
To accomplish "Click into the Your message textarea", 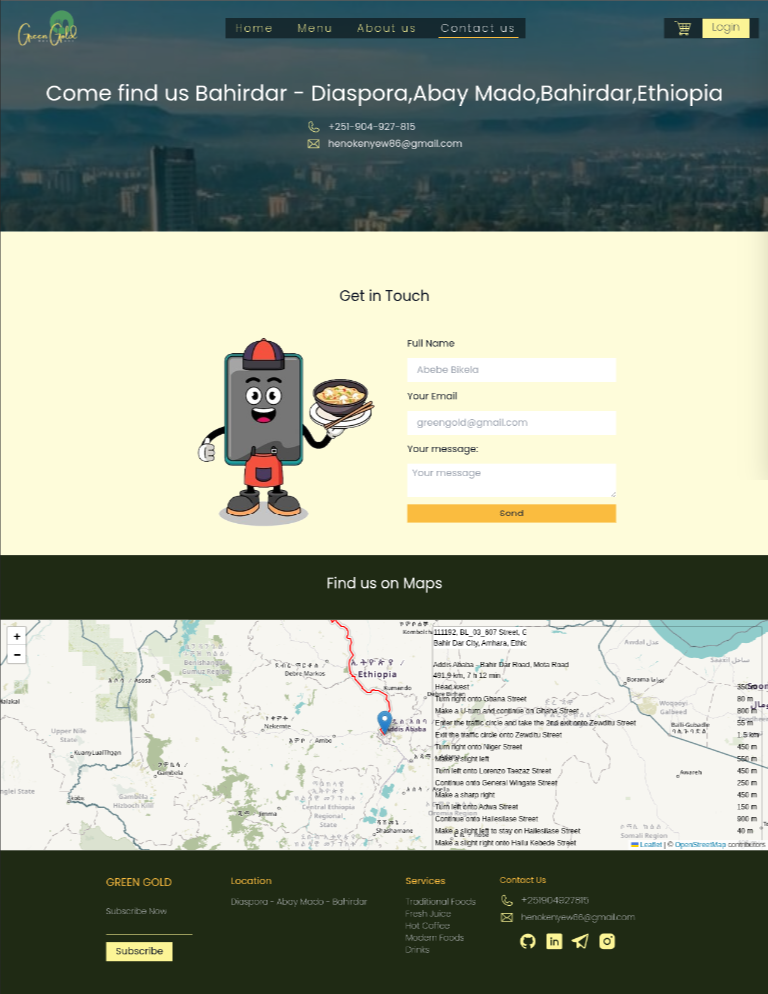I will click(511, 480).
